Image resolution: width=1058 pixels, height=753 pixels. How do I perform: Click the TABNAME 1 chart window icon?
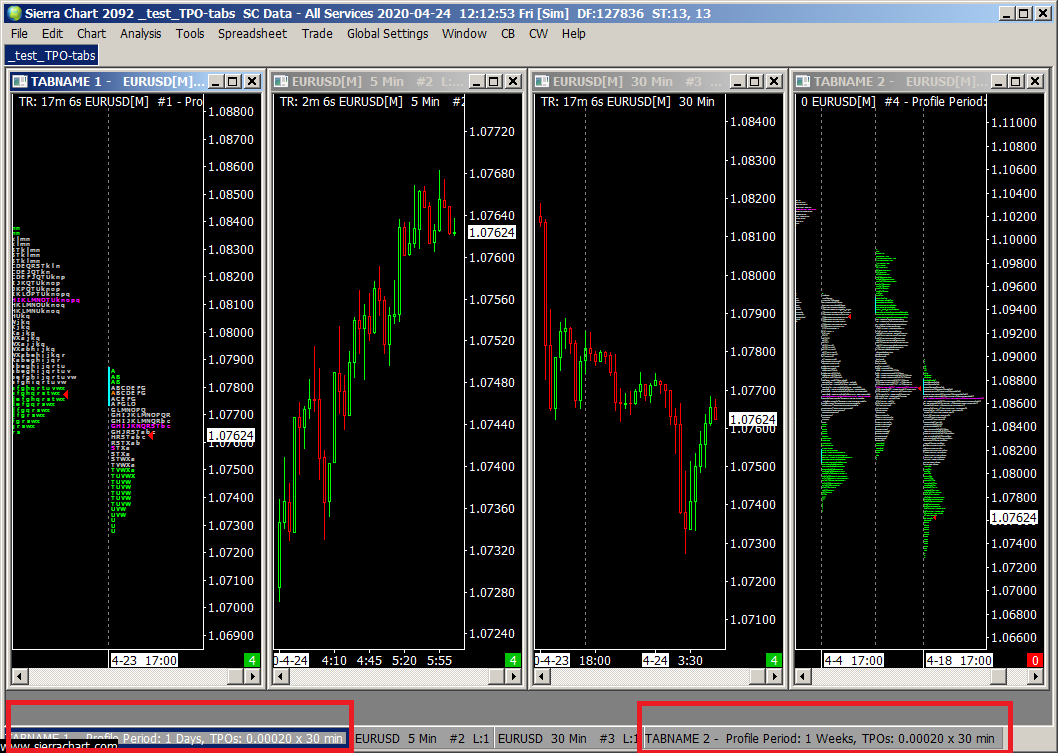click(20, 82)
